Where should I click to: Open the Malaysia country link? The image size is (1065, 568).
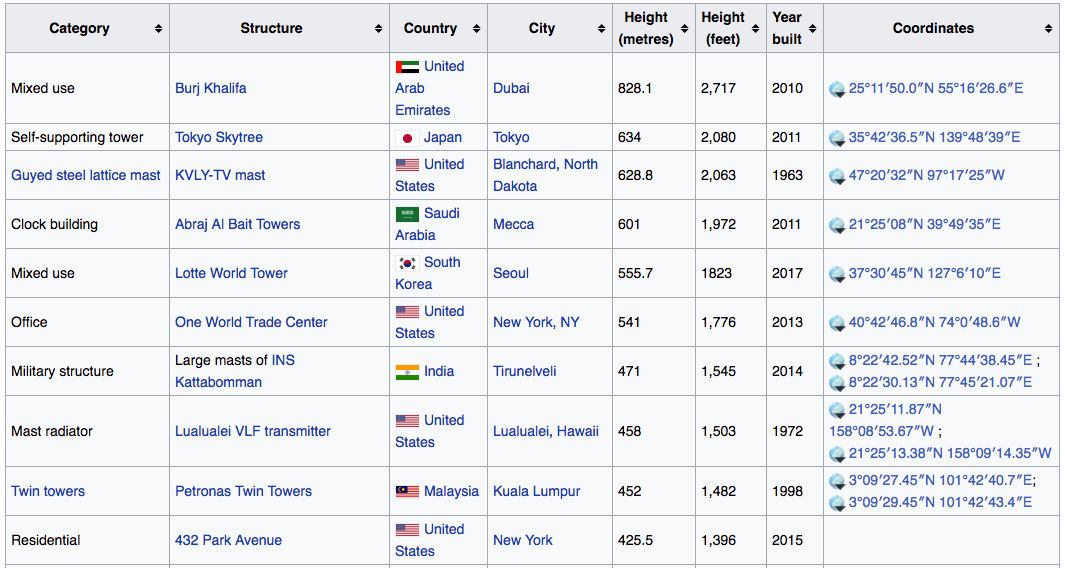tap(452, 491)
